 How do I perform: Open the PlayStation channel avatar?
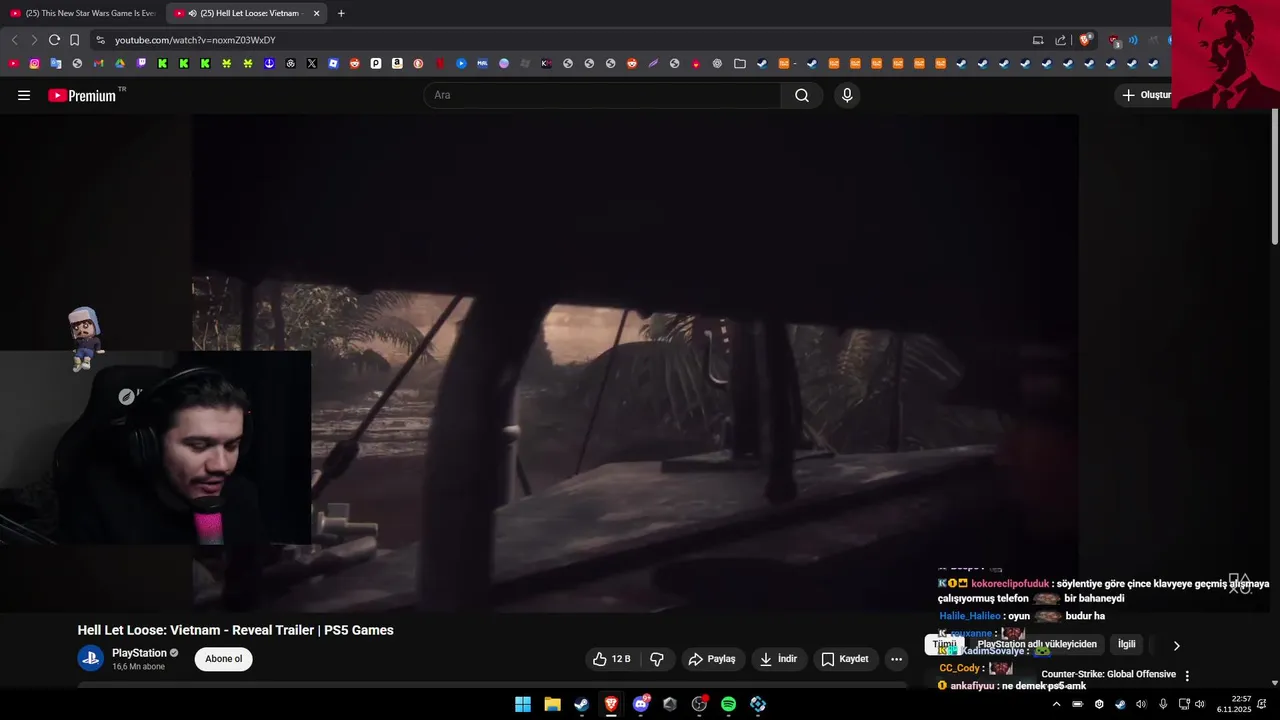click(x=90, y=658)
